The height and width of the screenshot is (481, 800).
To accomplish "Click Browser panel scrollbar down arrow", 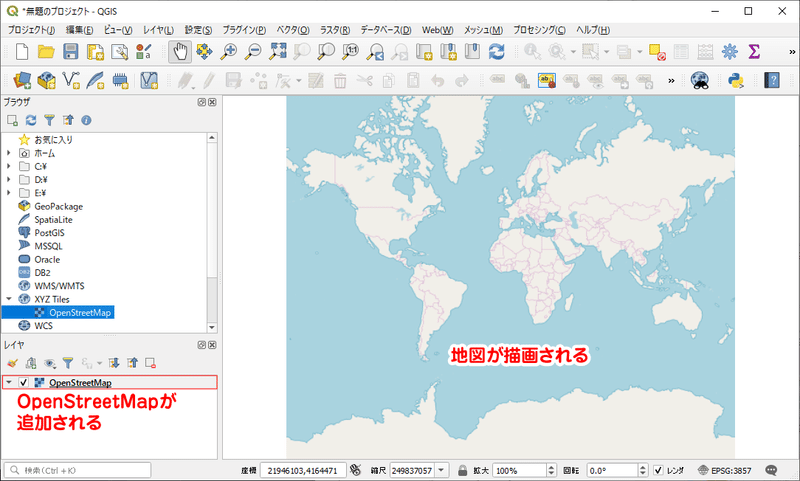I will pyautogui.click(x=212, y=327).
